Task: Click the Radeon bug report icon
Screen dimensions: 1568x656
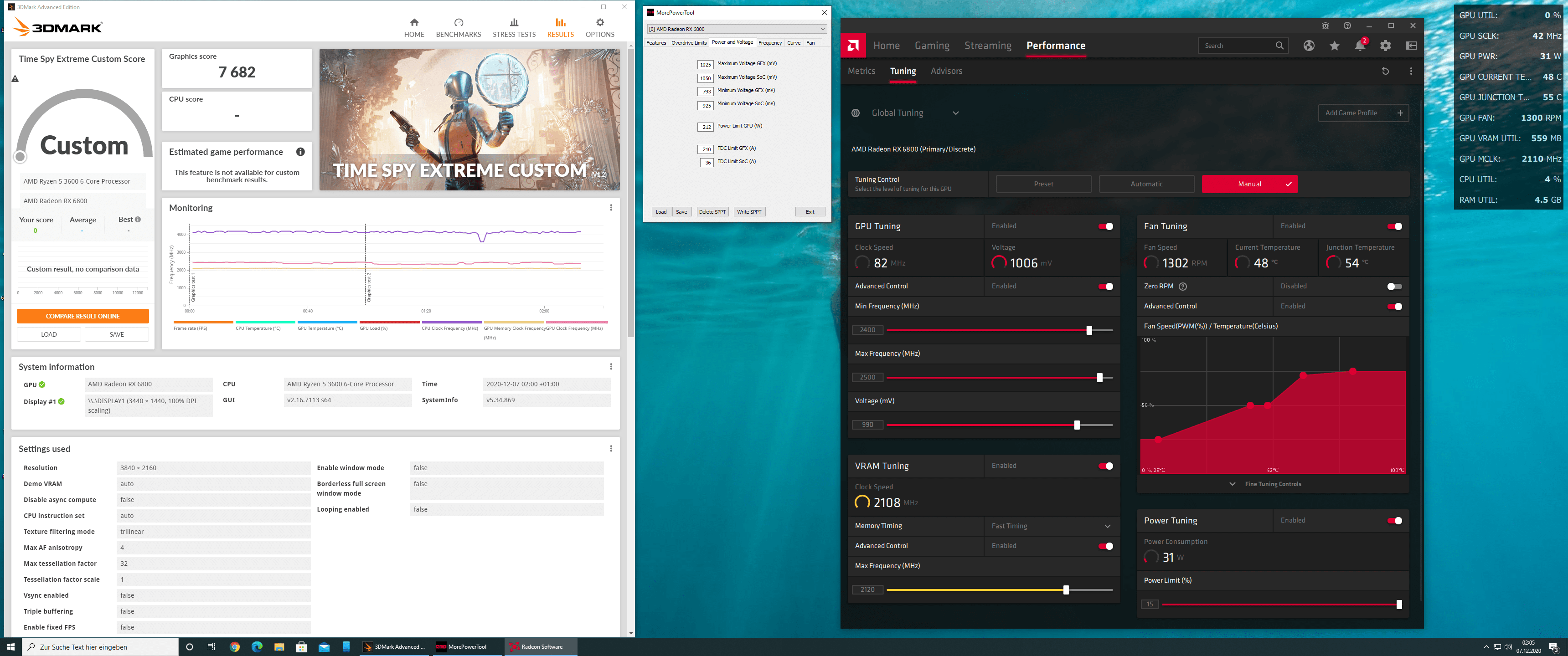Action: pos(1325,26)
